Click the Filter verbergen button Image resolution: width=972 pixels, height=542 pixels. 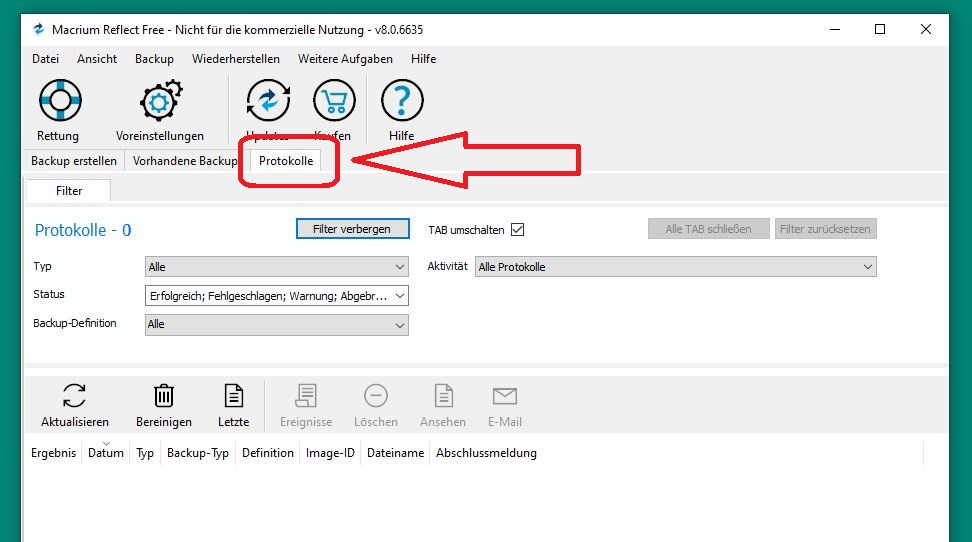pyautogui.click(x=352, y=229)
